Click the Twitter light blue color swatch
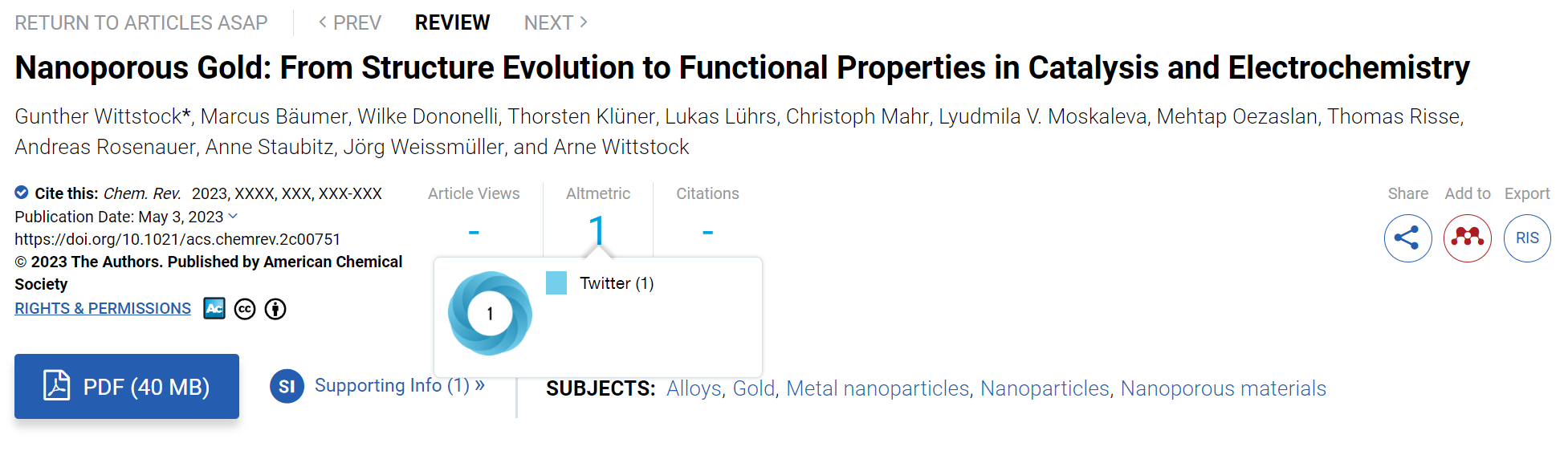Viewport: 1568px width, 451px height. click(x=556, y=283)
